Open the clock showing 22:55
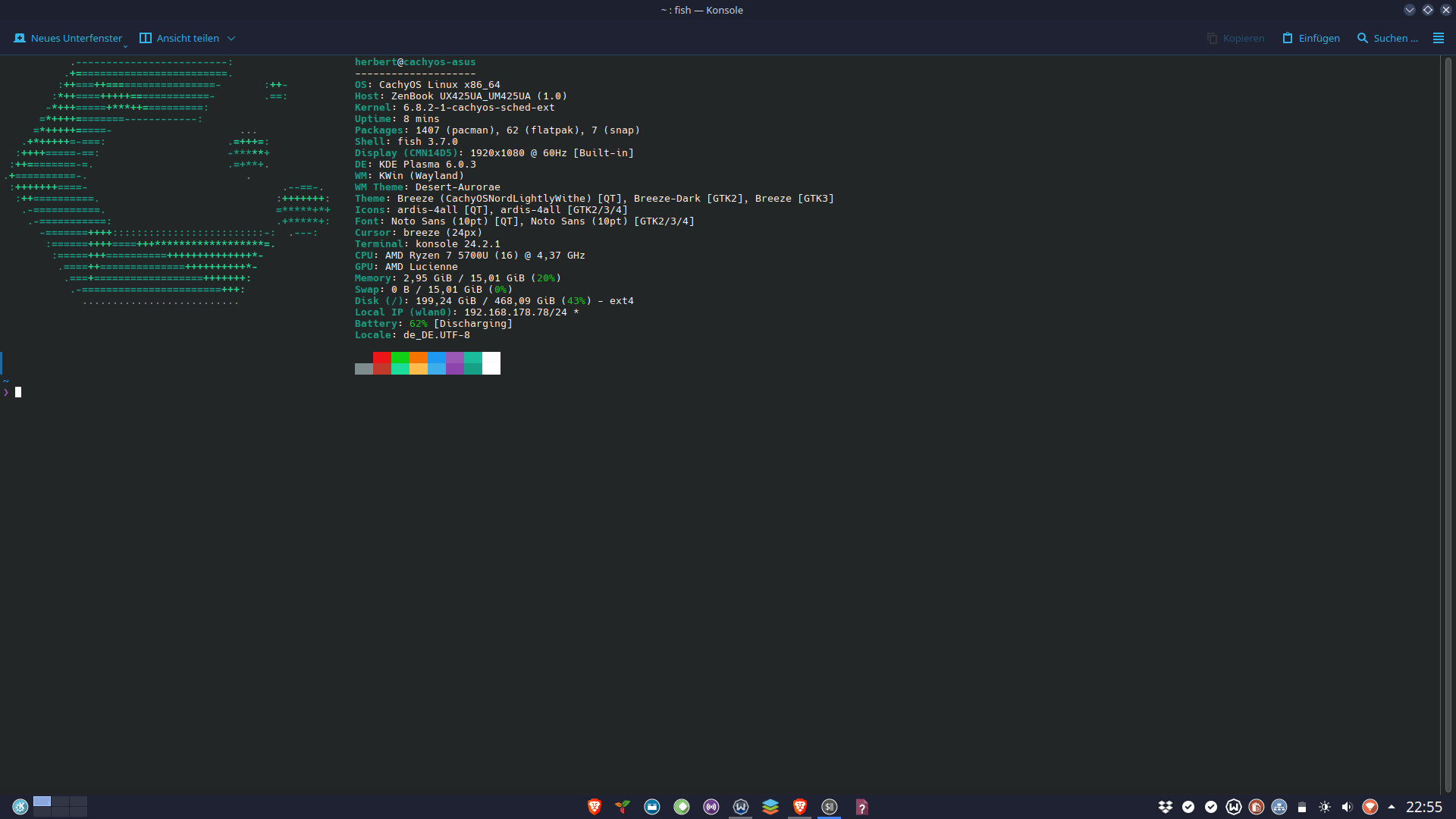This screenshot has height=819, width=1456. (x=1423, y=807)
